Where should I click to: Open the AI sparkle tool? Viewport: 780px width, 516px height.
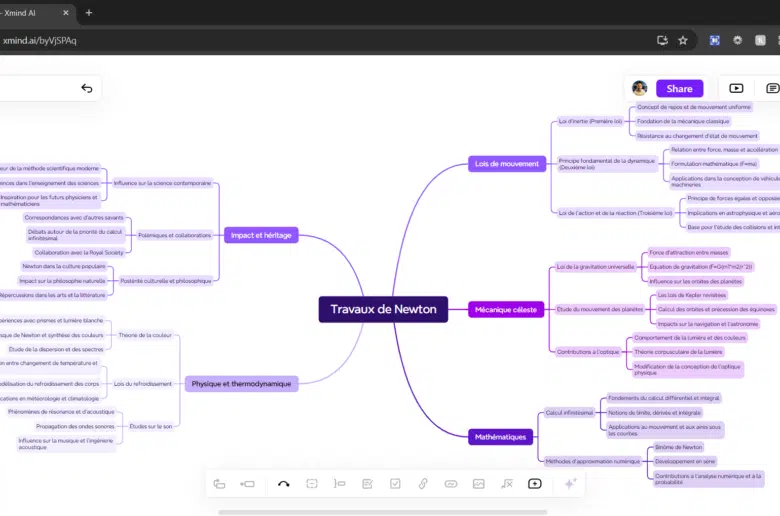click(x=570, y=484)
